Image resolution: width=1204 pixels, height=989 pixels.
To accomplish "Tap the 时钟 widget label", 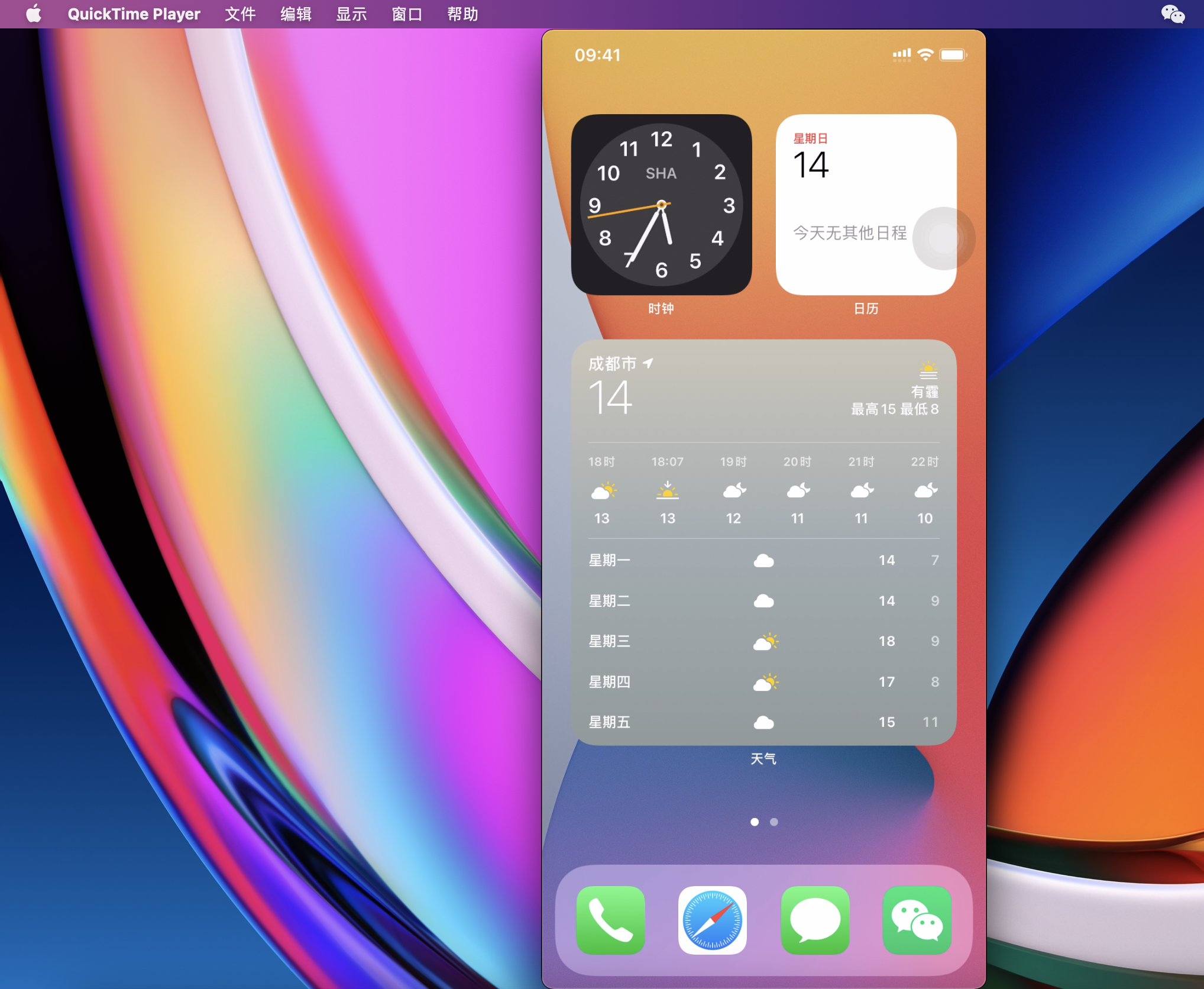I will 661,309.
